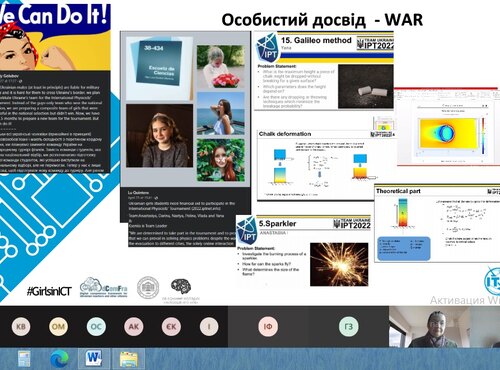Screen dimensions: 500x370
Task: Click the rainbow-colored bar diagram in Theoretical part
Action: point(403,213)
